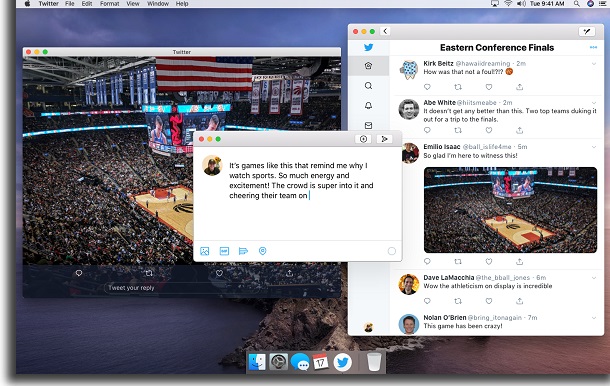Share Emilio Isaac's tweet
Image resolution: width=610 pixels, height=386 pixels.
pyautogui.click(x=520, y=261)
